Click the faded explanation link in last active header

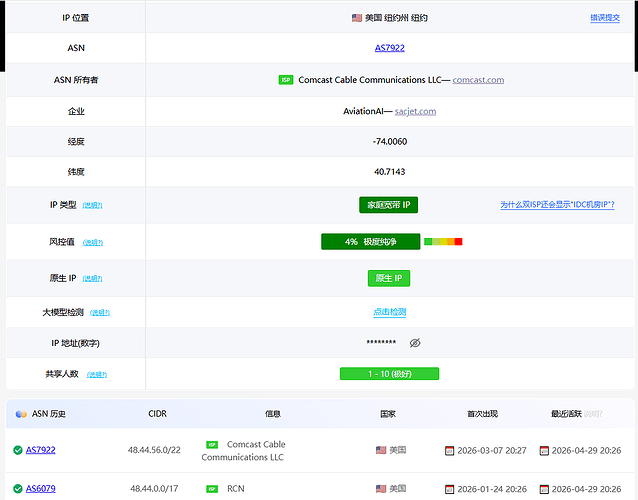coord(593,414)
